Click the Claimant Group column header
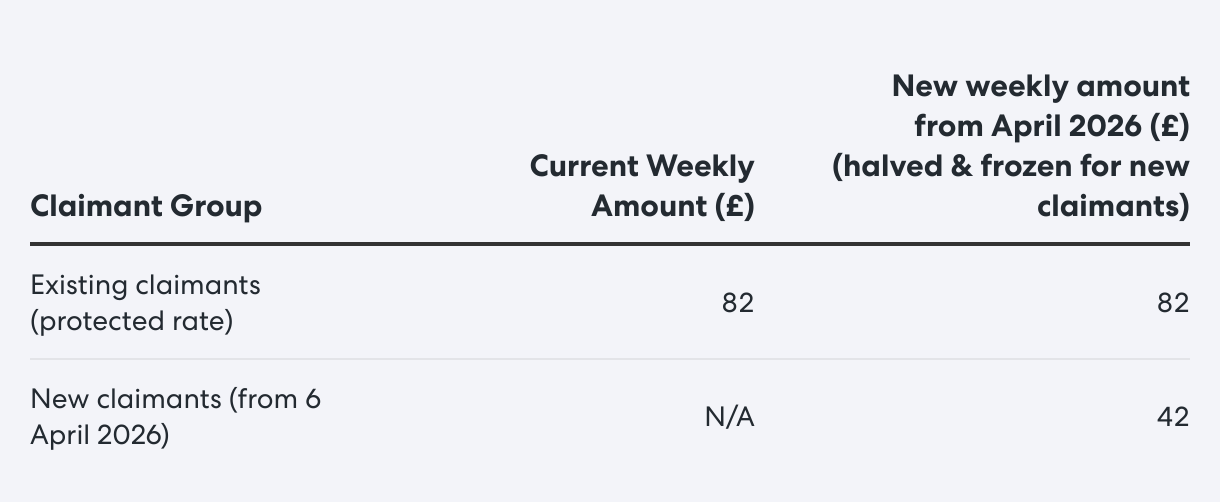This screenshot has width=1220, height=502. click(x=146, y=206)
